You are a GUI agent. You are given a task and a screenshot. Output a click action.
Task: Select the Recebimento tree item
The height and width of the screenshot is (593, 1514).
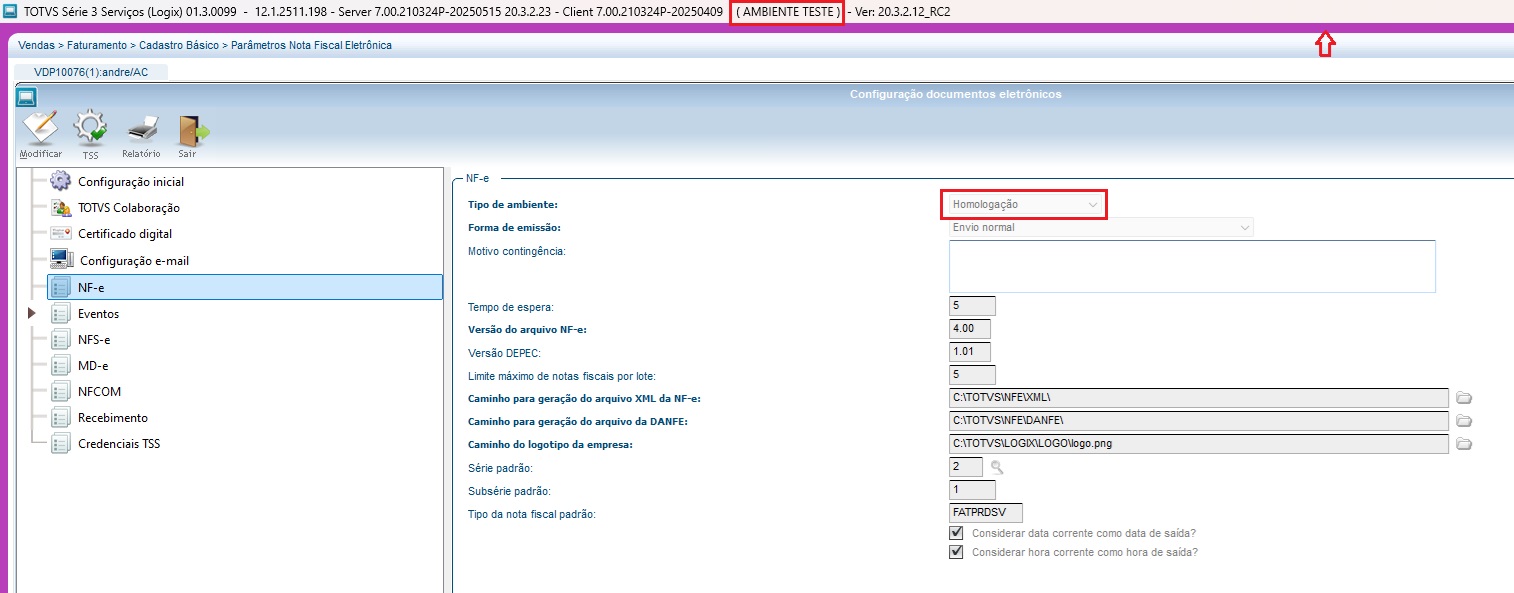pos(112,418)
